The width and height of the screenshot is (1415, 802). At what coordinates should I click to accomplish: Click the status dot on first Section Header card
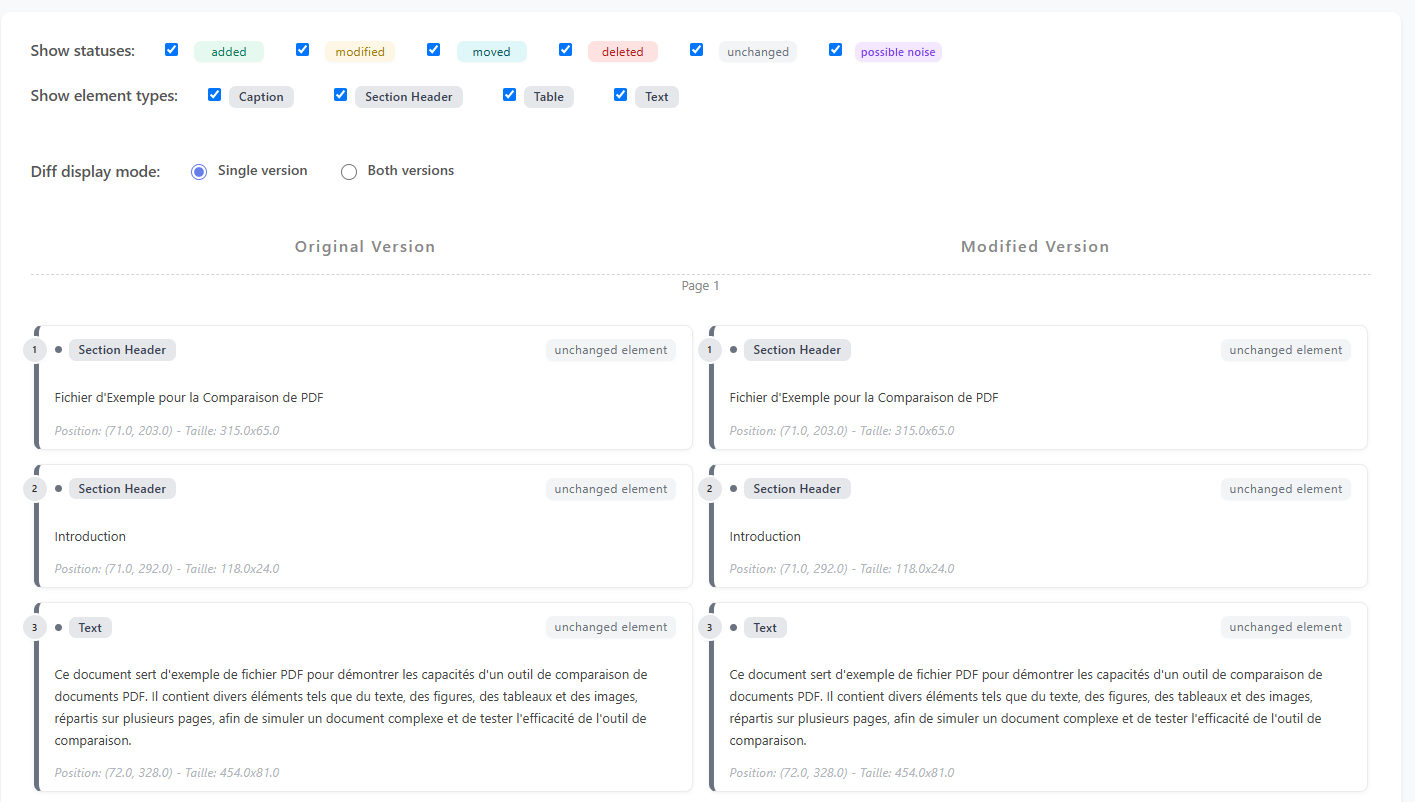(57, 349)
